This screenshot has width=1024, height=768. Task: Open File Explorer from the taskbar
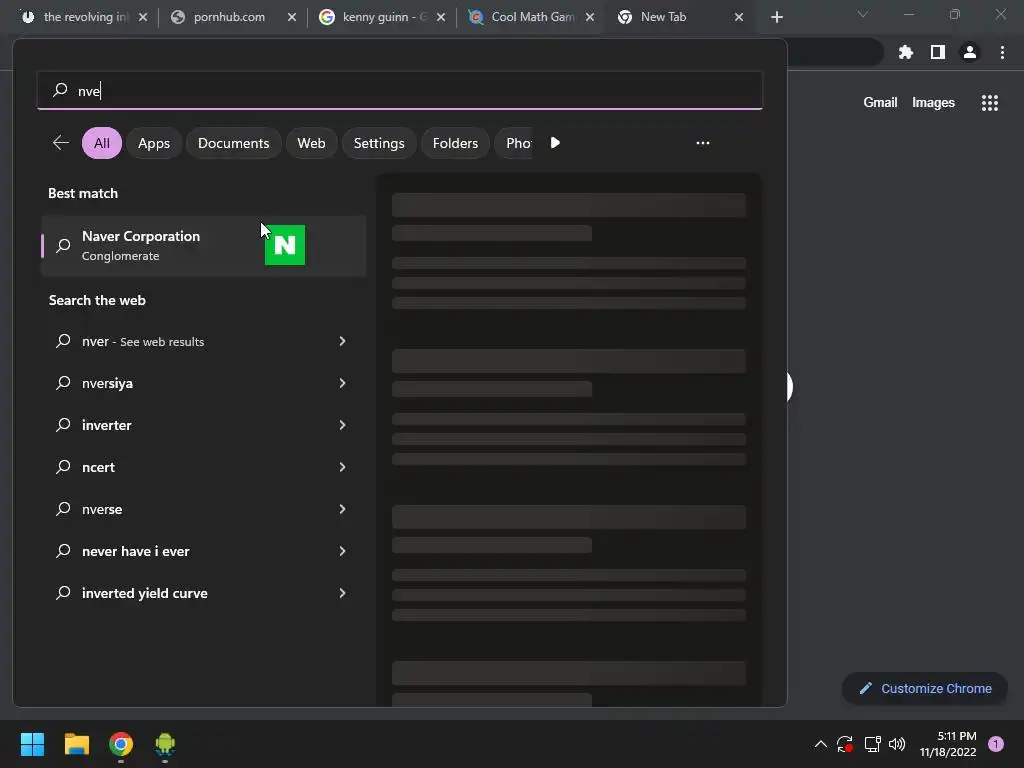76,744
